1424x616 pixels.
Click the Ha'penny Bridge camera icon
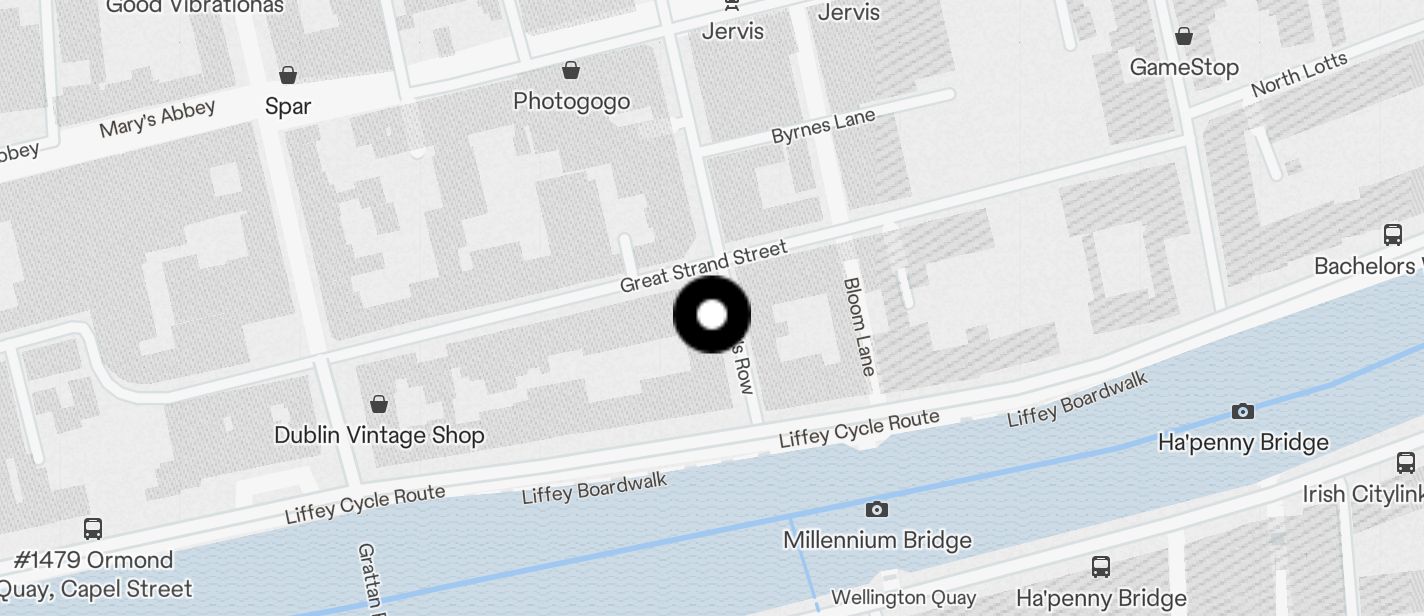coord(1243,411)
